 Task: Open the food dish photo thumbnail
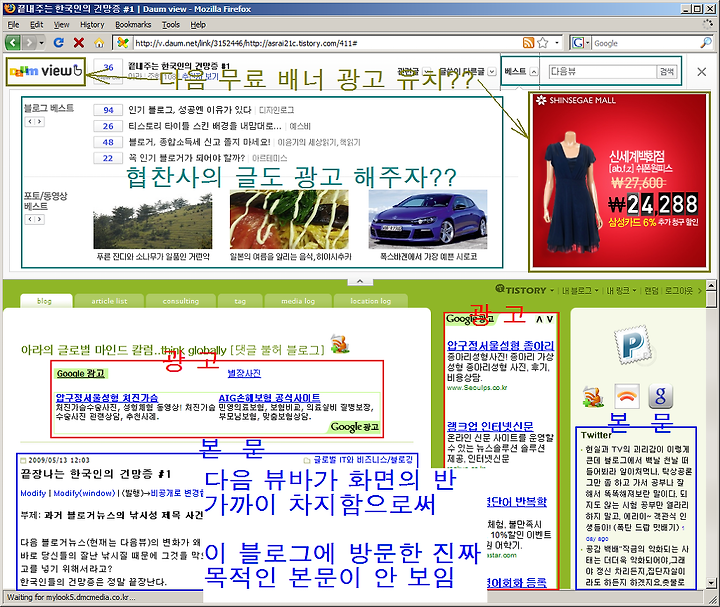coord(289,219)
